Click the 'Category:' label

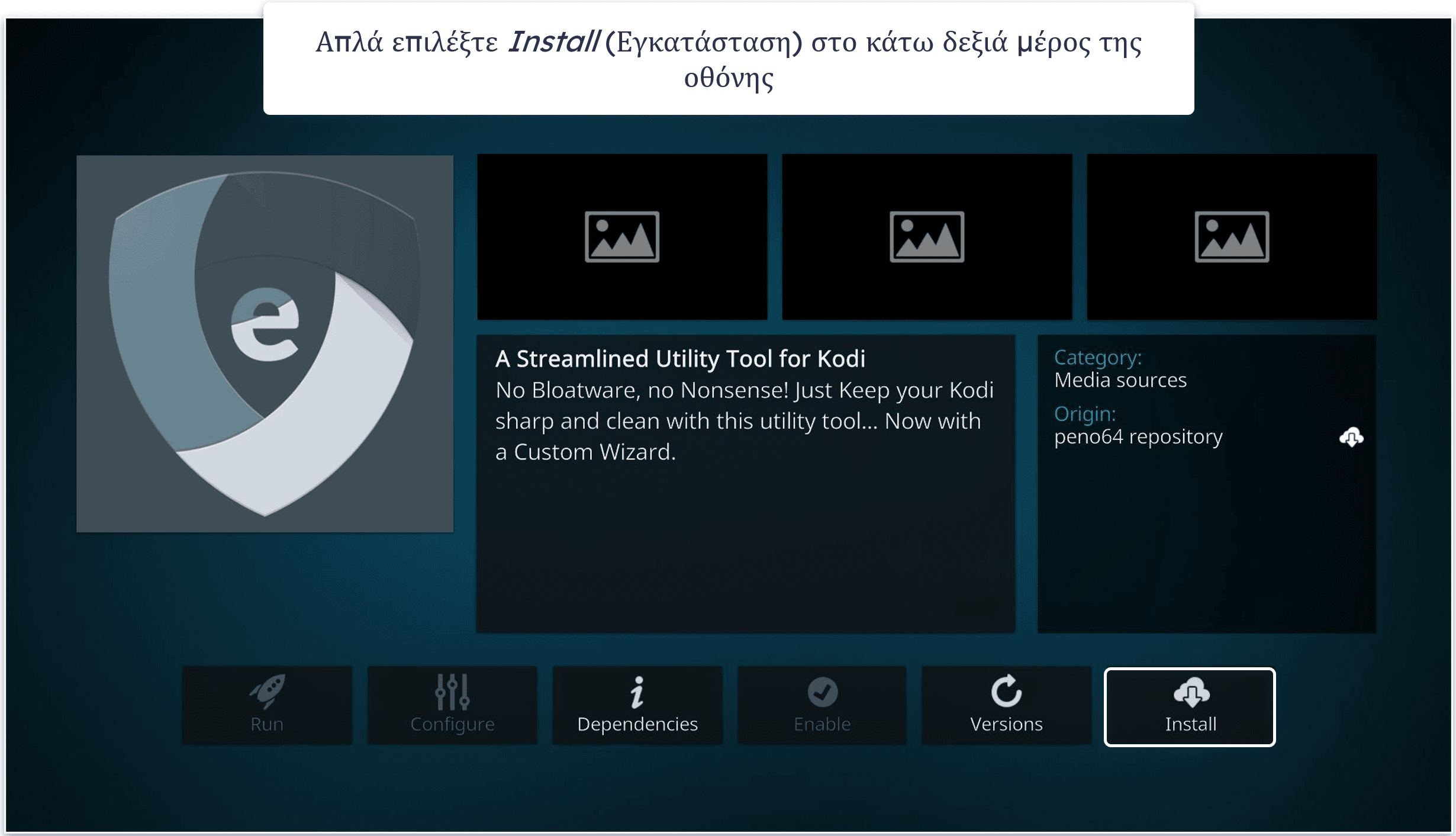click(1098, 358)
